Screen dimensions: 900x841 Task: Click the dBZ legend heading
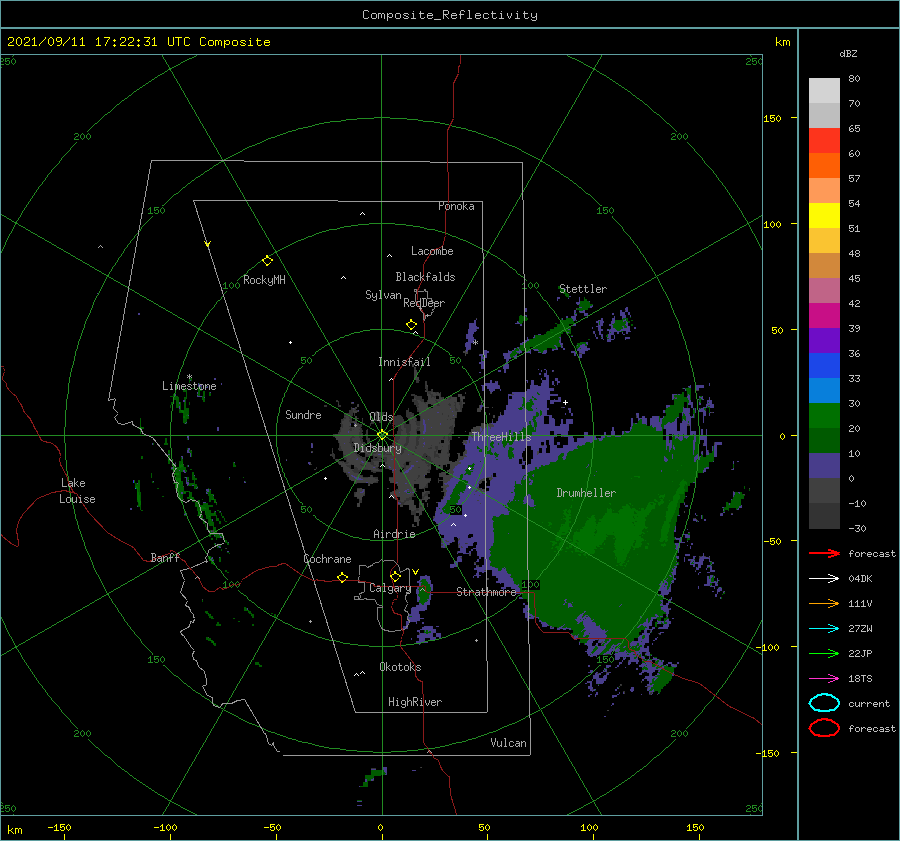[848, 53]
